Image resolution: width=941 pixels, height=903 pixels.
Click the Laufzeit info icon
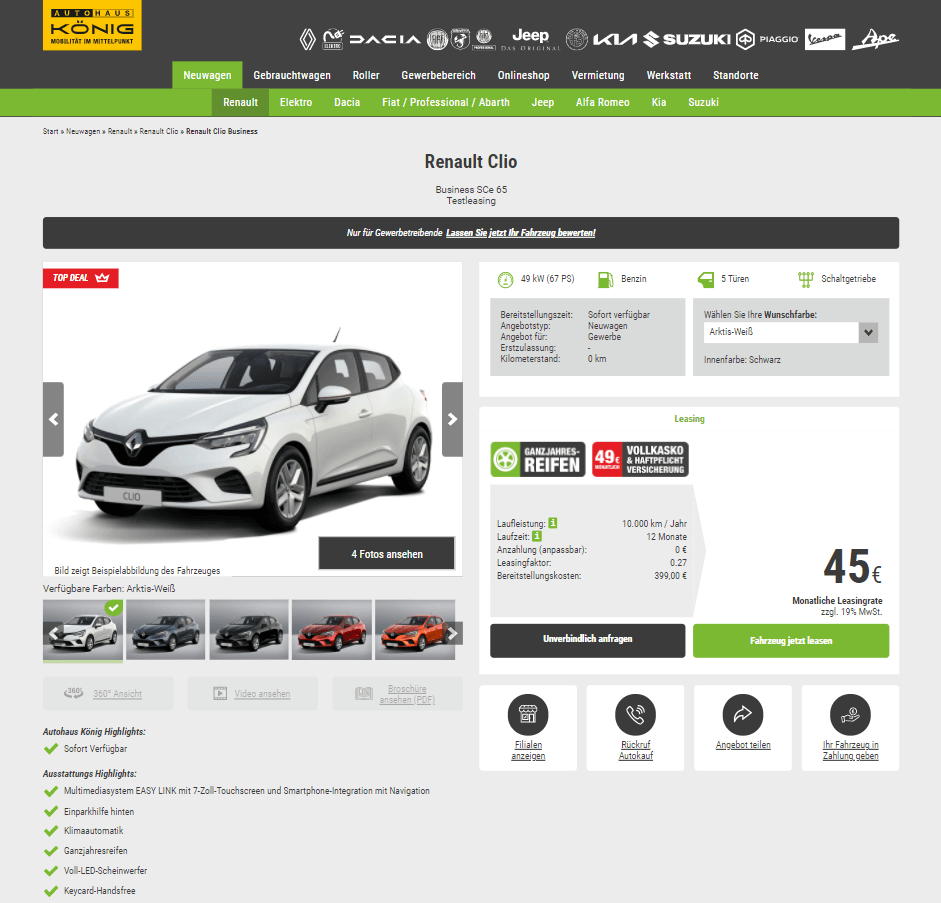537,536
